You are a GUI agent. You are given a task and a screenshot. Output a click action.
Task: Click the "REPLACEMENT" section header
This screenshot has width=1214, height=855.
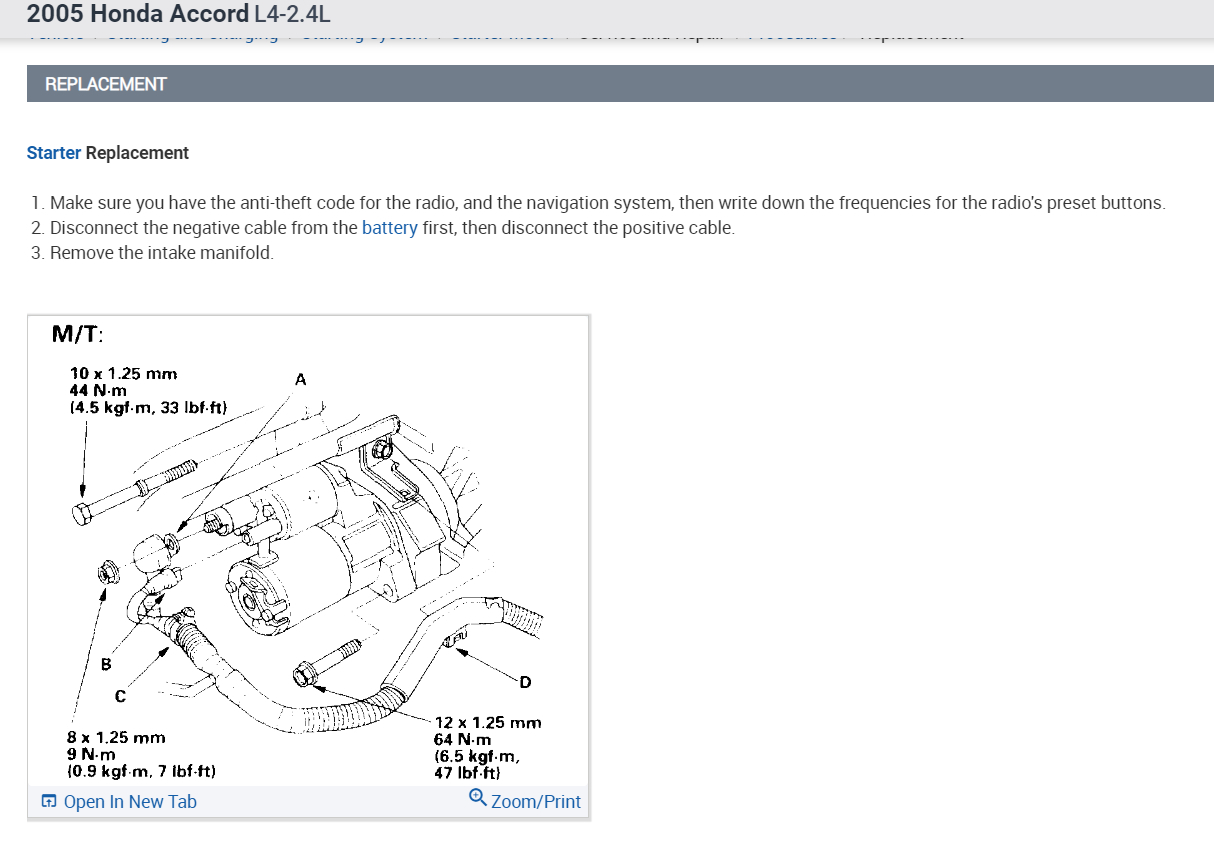(x=620, y=84)
